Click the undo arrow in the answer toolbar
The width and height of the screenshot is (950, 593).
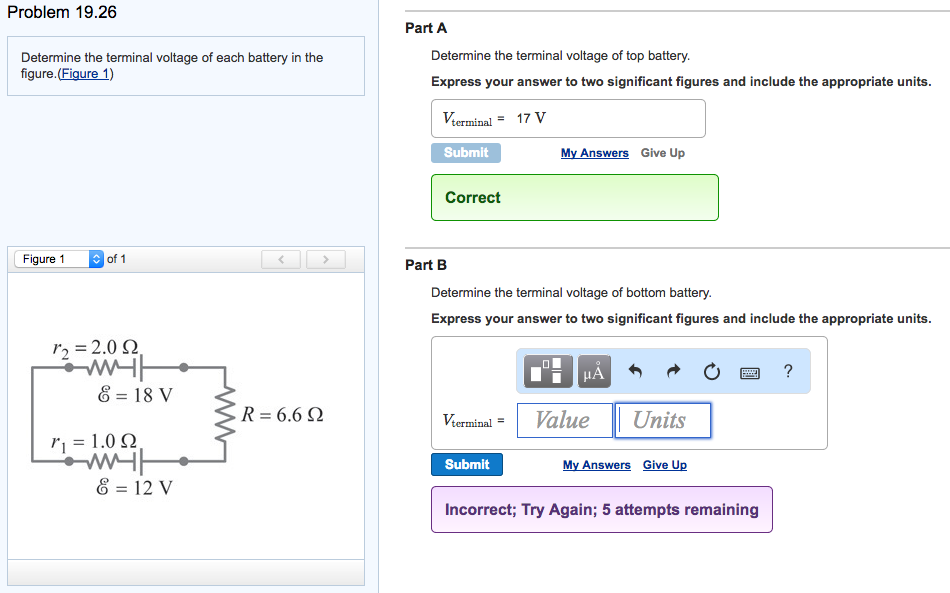(638, 371)
